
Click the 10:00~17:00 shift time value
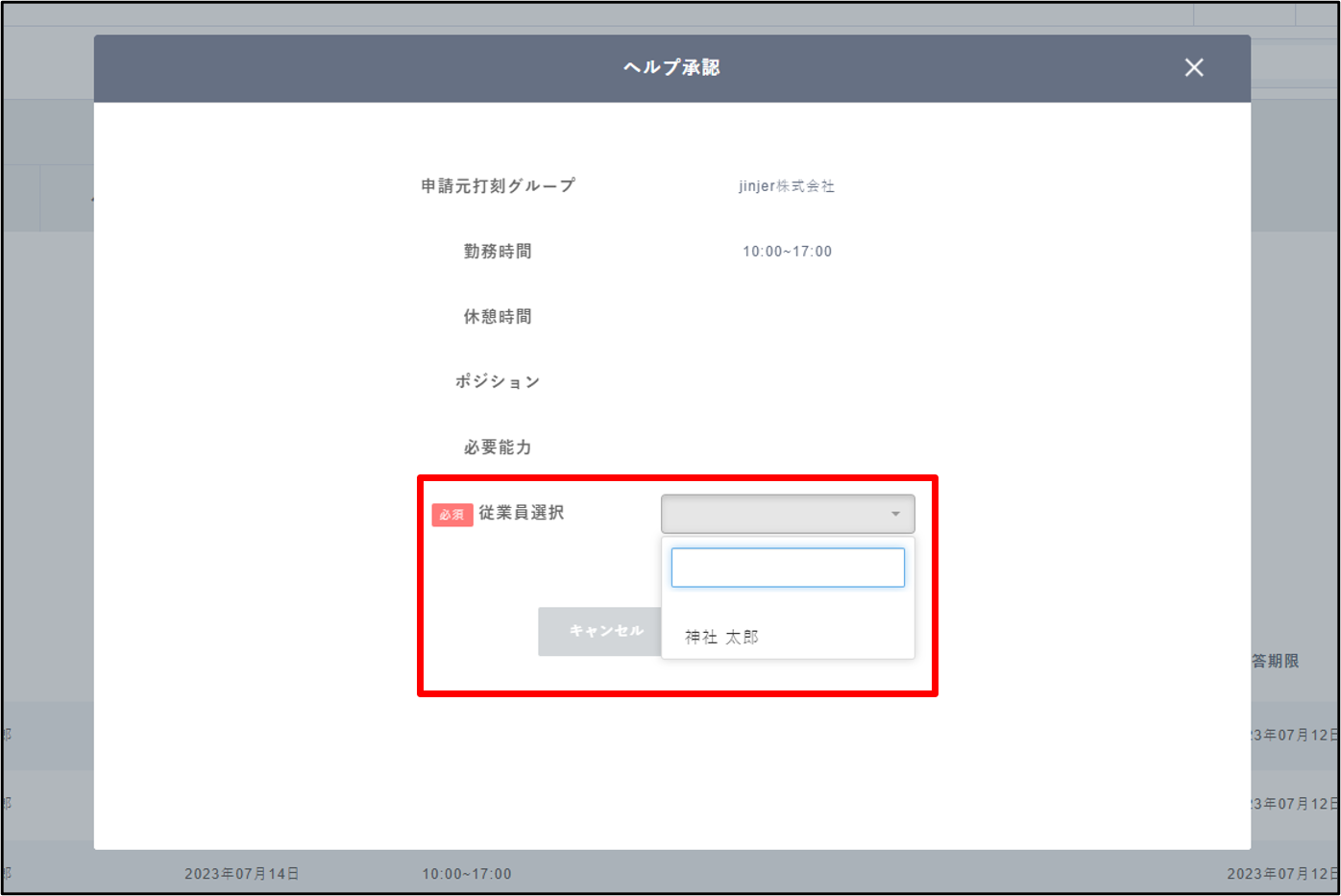coord(784,251)
